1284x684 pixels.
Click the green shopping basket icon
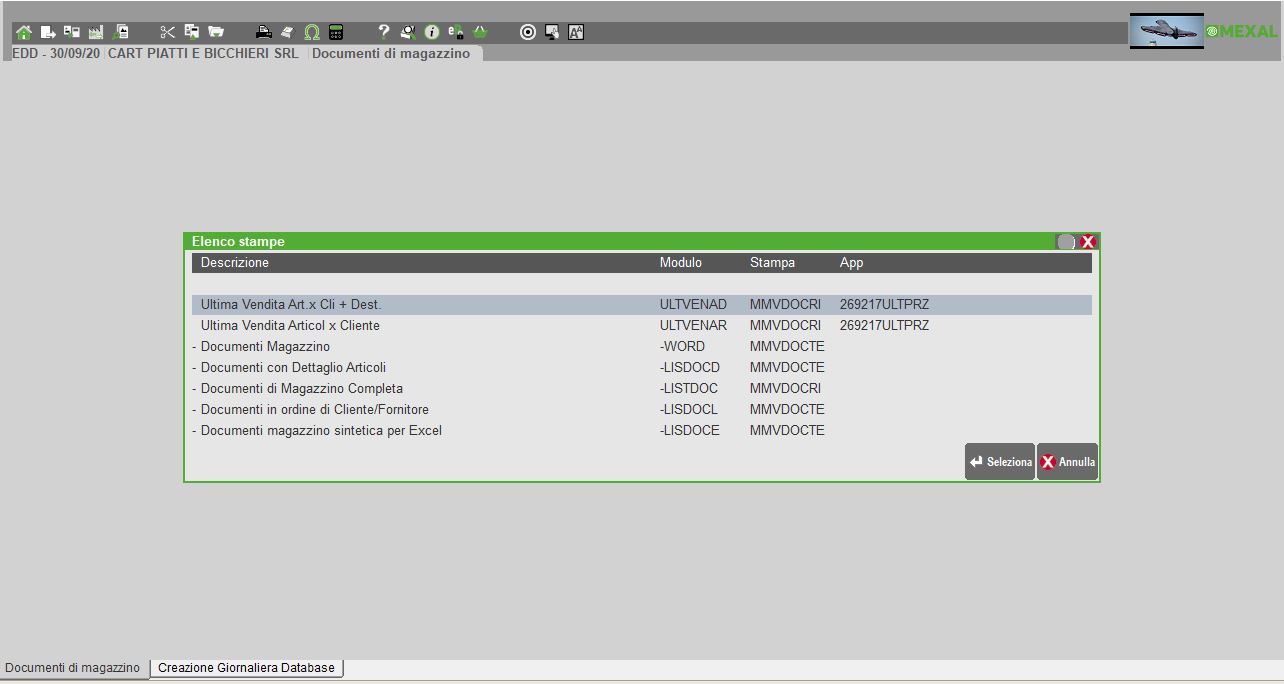(x=480, y=32)
